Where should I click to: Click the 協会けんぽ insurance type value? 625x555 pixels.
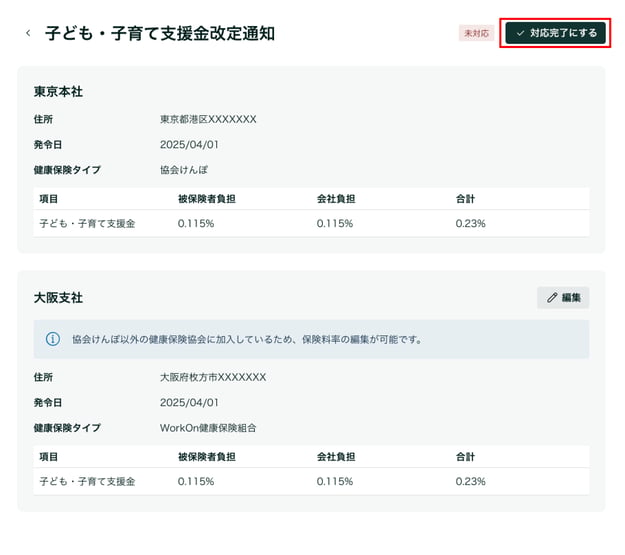coord(184,170)
